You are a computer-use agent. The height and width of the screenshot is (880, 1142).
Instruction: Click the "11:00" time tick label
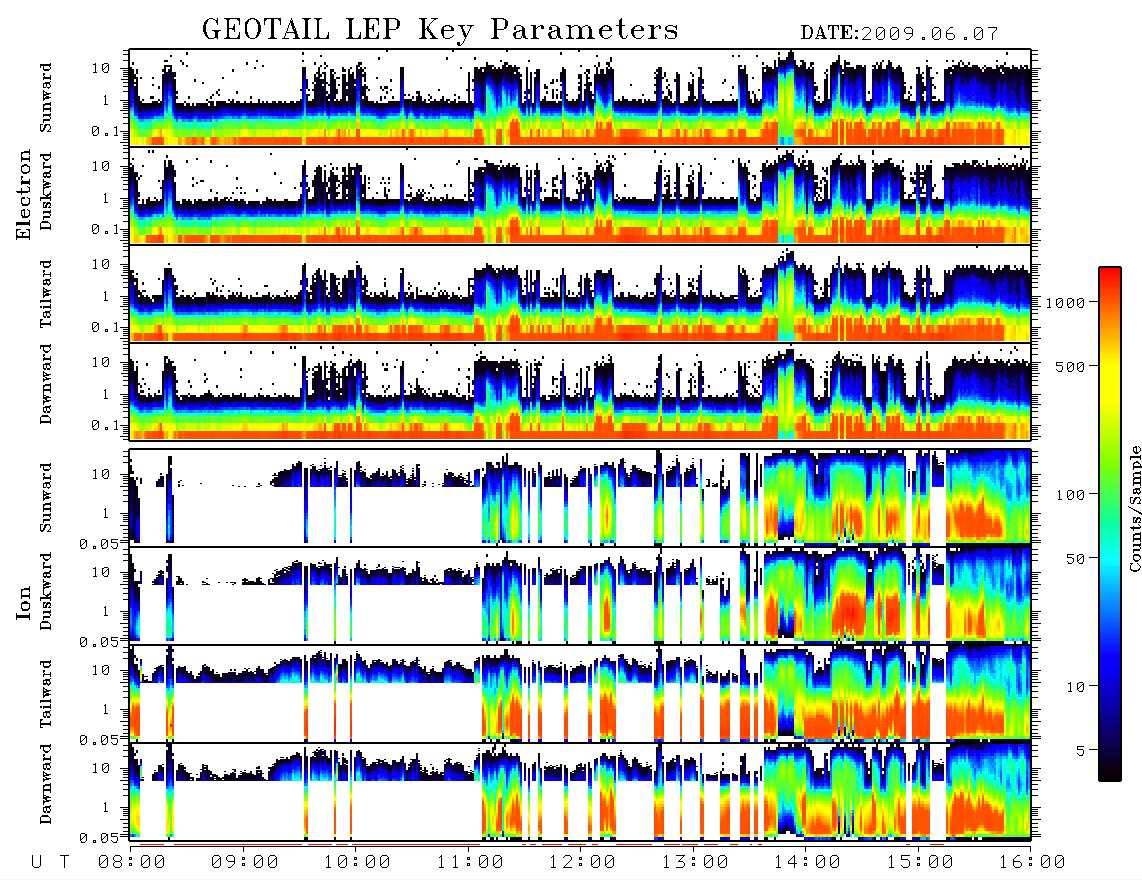coord(470,863)
